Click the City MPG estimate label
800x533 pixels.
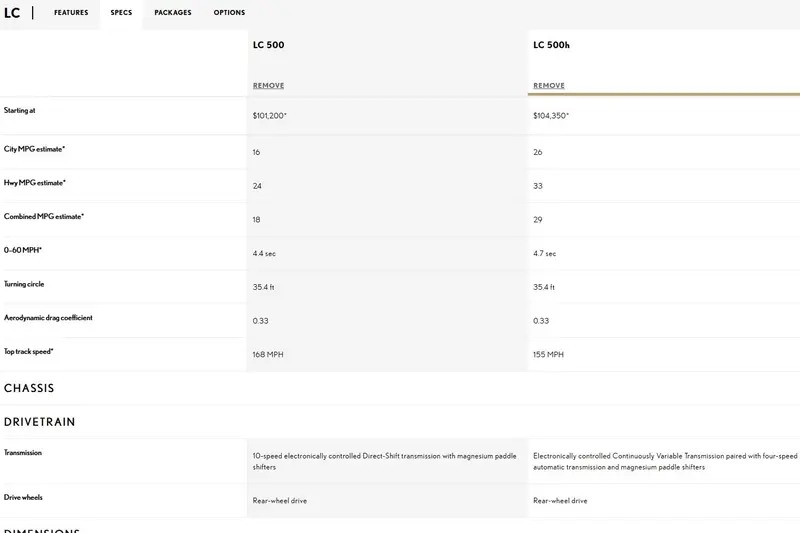(34, 149)
